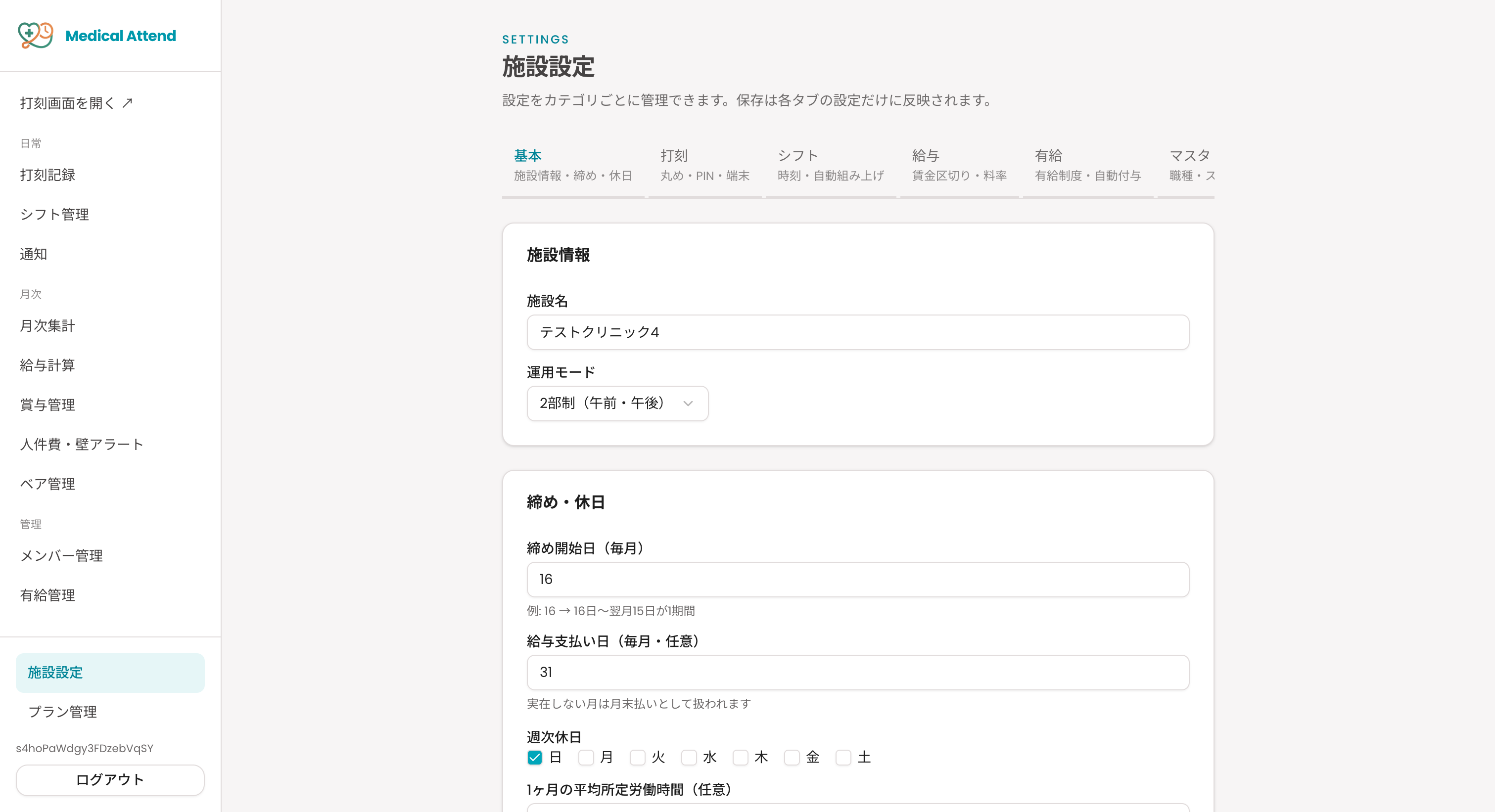Go to ベア管理 page
The width and height of the screenshot is (1495, 812).
pyautogui.click(x=47, y=484)
